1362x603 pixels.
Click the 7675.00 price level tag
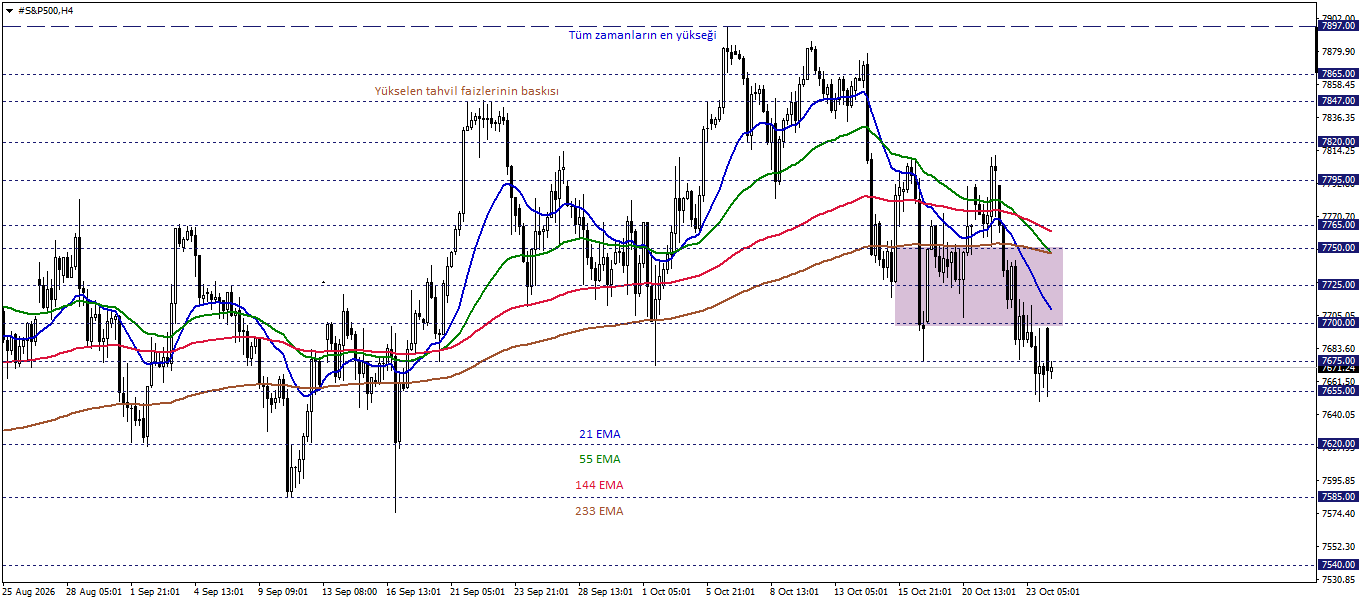pos(1338,360)
